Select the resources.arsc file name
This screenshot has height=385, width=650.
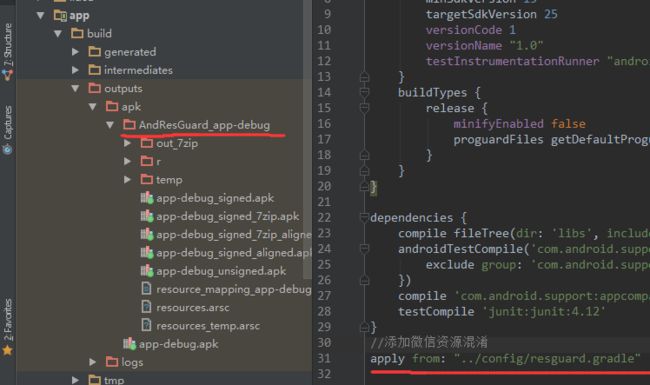tap(193, 308)
